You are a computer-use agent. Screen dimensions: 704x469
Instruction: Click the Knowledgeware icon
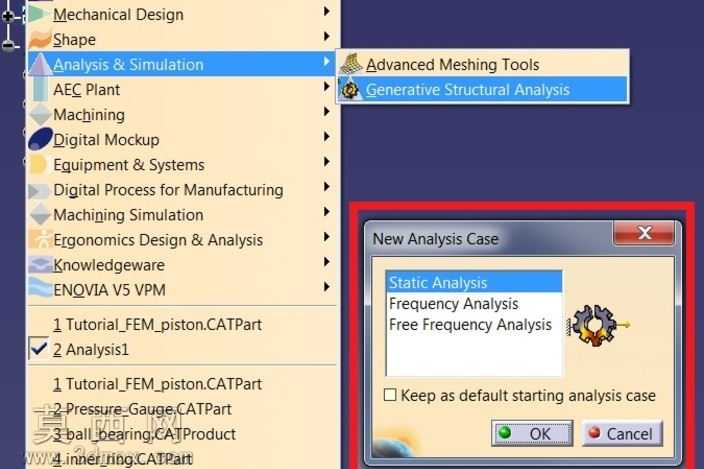coord(40,265)
